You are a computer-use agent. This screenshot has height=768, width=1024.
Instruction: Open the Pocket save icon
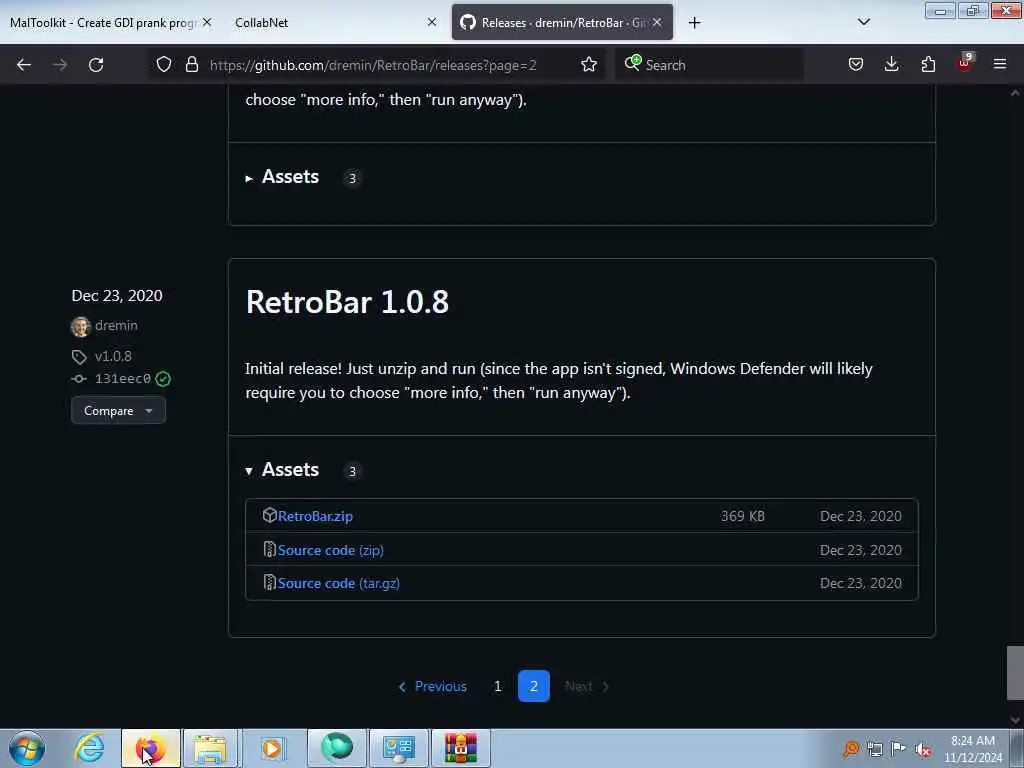[856, 64]
